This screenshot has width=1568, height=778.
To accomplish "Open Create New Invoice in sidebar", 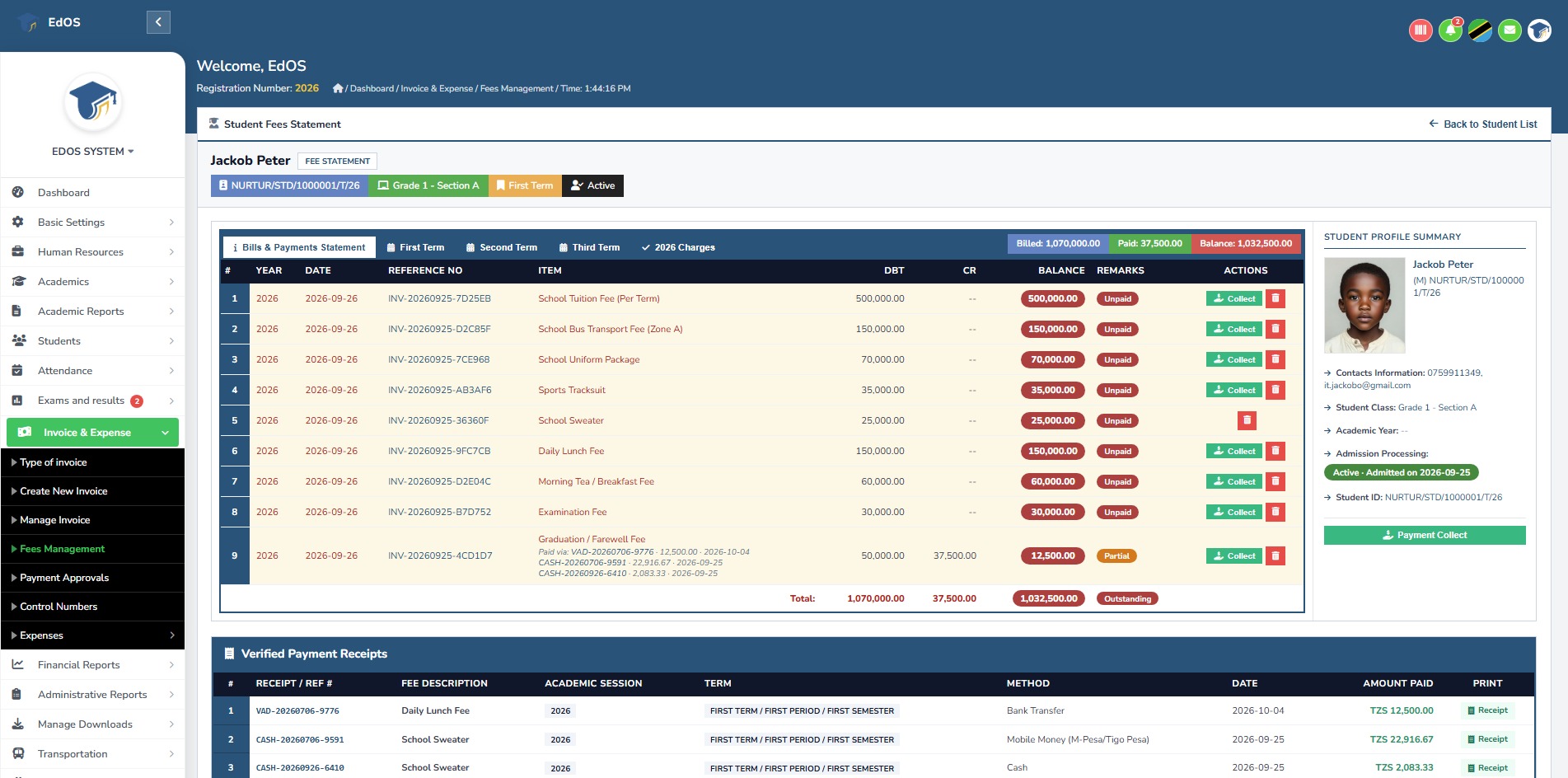I will coord(92,491).
